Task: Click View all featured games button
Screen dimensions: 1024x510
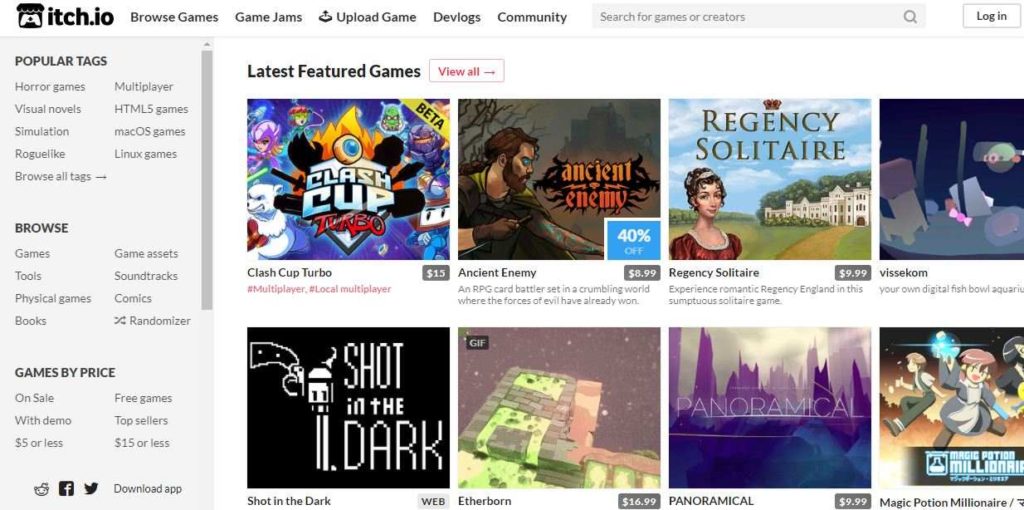Action: coord(466,71)
